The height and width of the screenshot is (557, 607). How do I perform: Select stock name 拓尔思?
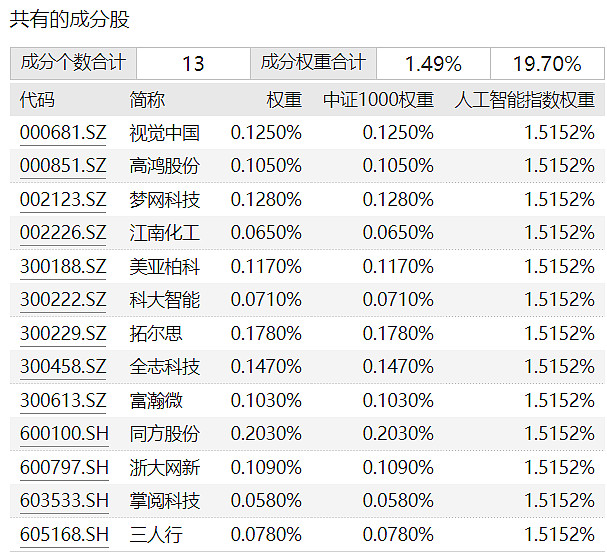click(x=156, y=334)
